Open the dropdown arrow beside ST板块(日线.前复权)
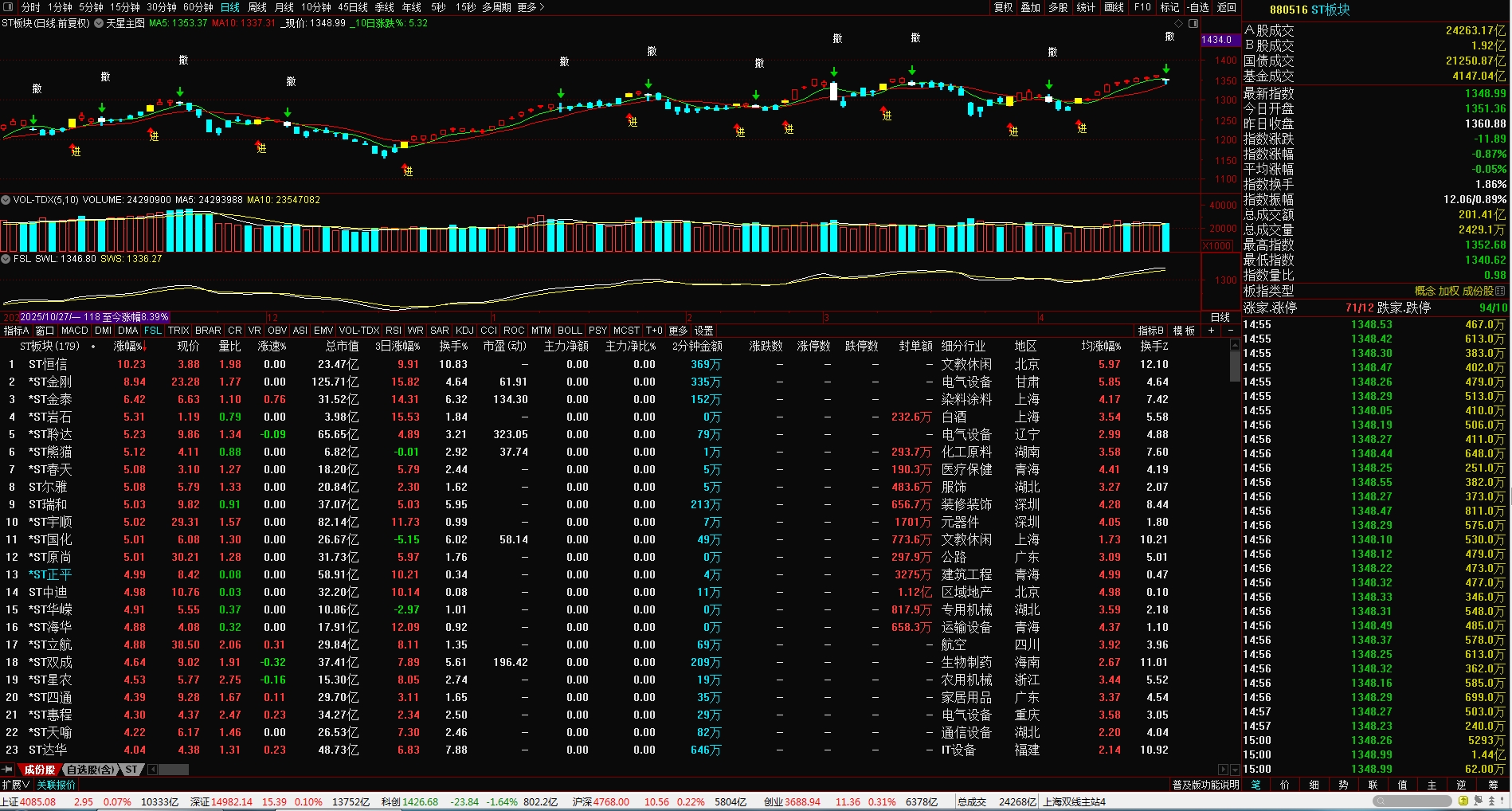 click(x=99, y=23)
